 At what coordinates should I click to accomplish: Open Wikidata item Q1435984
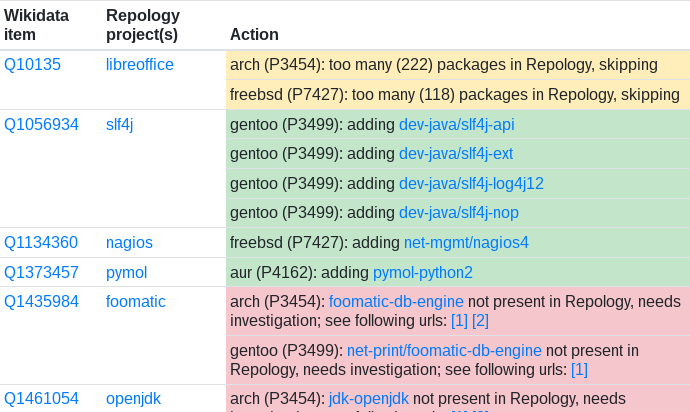(41, 302)
